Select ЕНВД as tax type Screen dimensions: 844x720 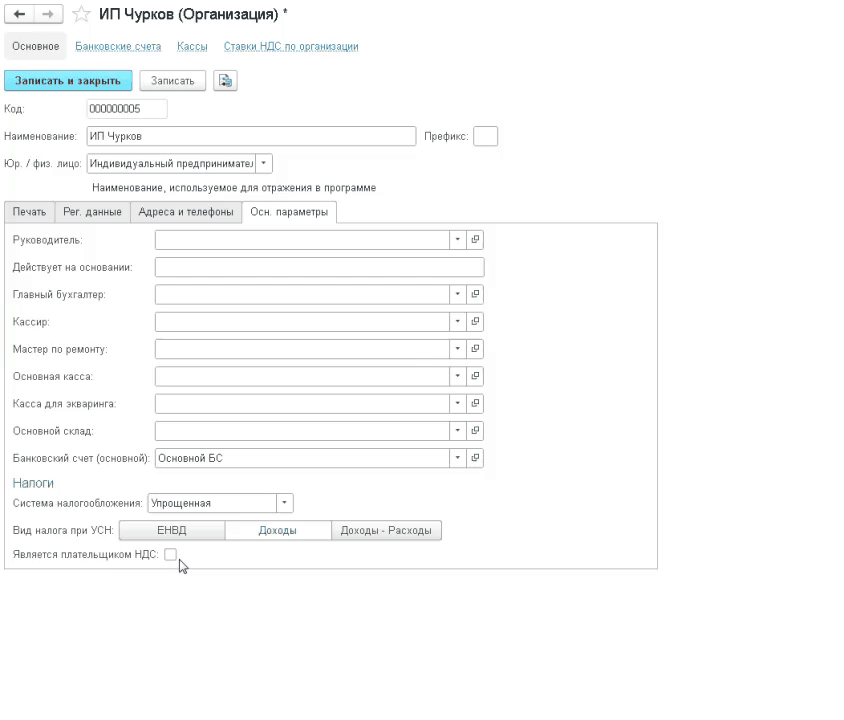coord(171,531)
